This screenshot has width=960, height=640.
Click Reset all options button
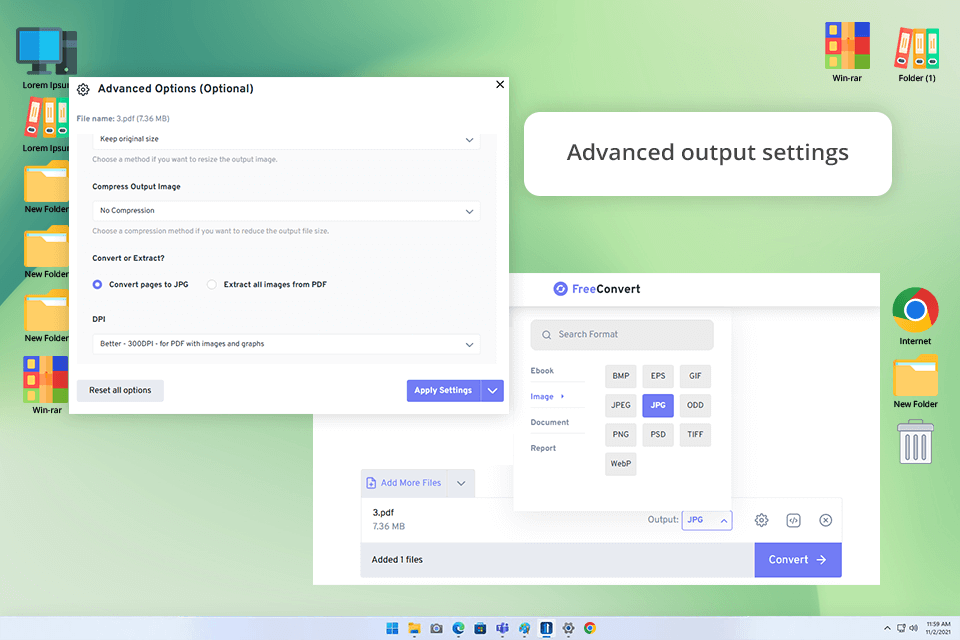point(120,390)
